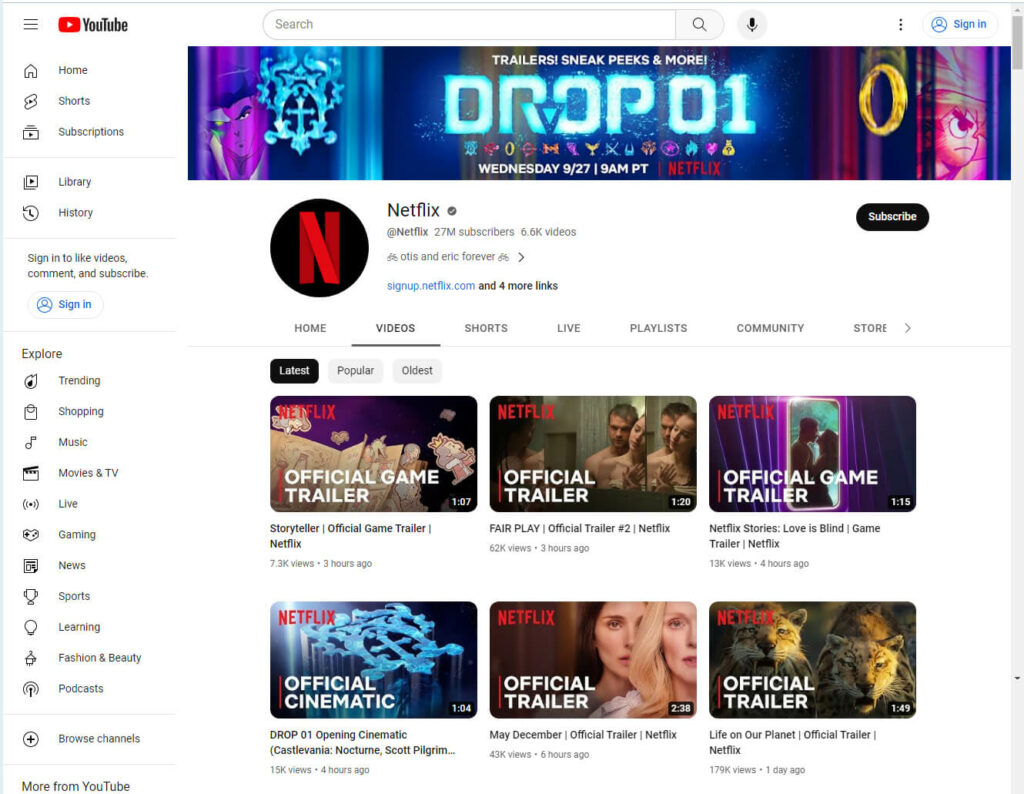The height and width of the screenshot is (794, 1024).
Task: Click the Podcasts icon
Action: (x=31, y=689)
